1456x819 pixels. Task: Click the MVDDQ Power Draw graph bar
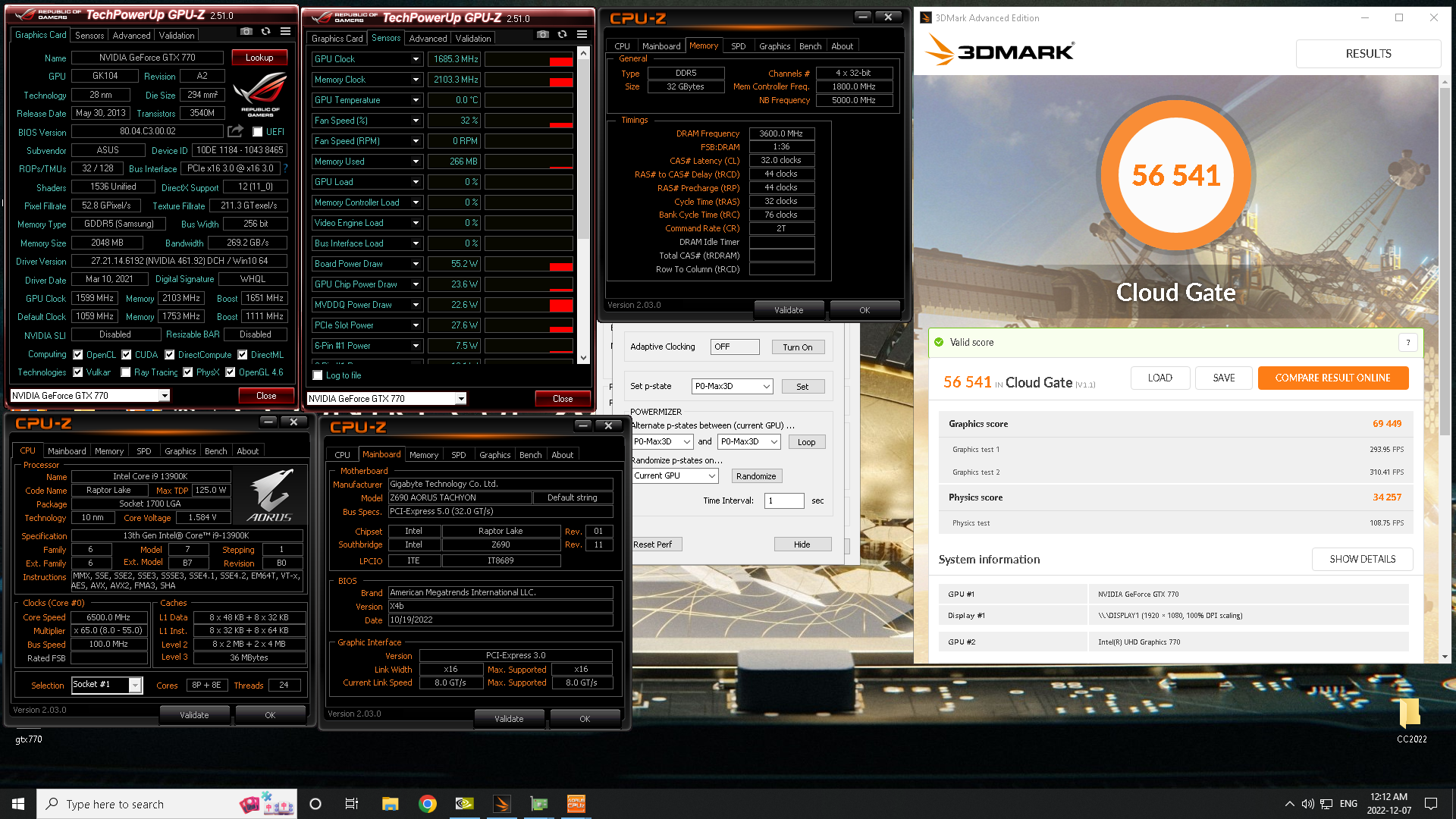pyautogui.click(x=529, y=305)
